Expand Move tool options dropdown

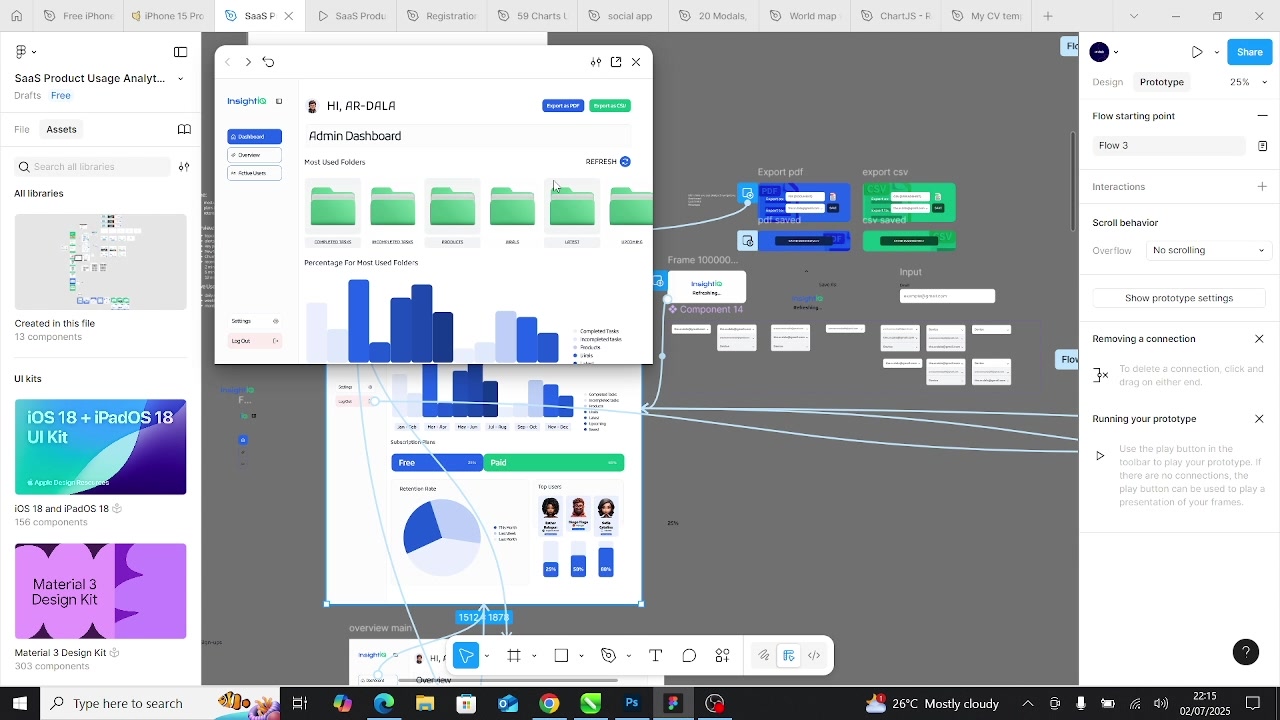tap(487, 656)
